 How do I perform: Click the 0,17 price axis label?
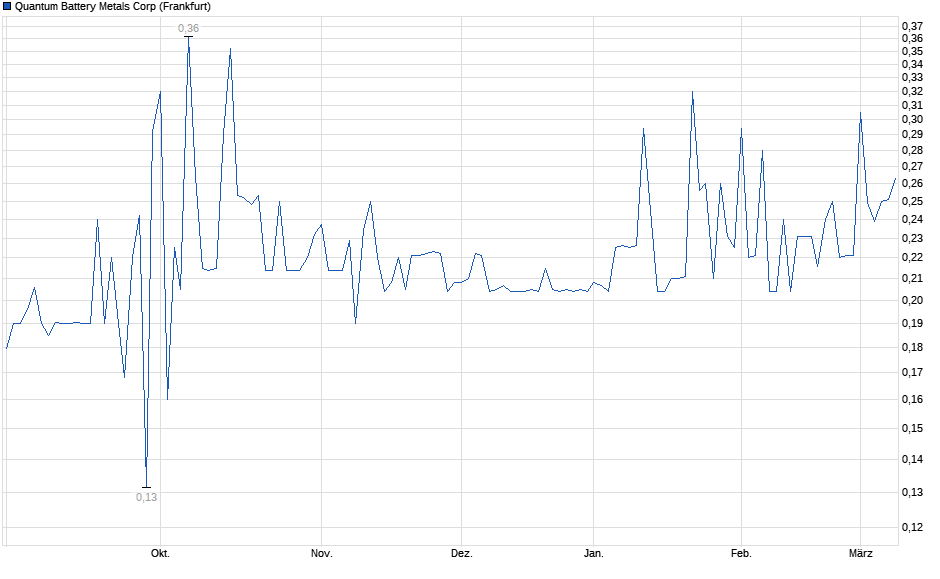tap(911, 372)
